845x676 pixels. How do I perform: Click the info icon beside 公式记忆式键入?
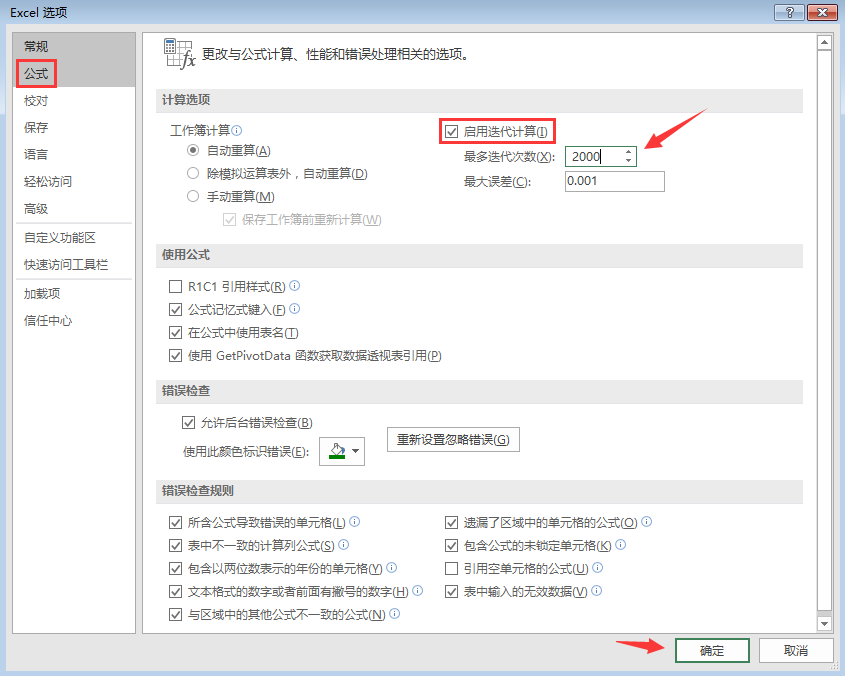tap(294, 308)
